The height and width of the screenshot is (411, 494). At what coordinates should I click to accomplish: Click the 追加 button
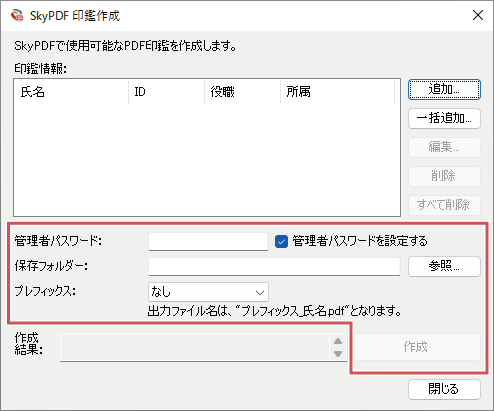coord(444,89)
